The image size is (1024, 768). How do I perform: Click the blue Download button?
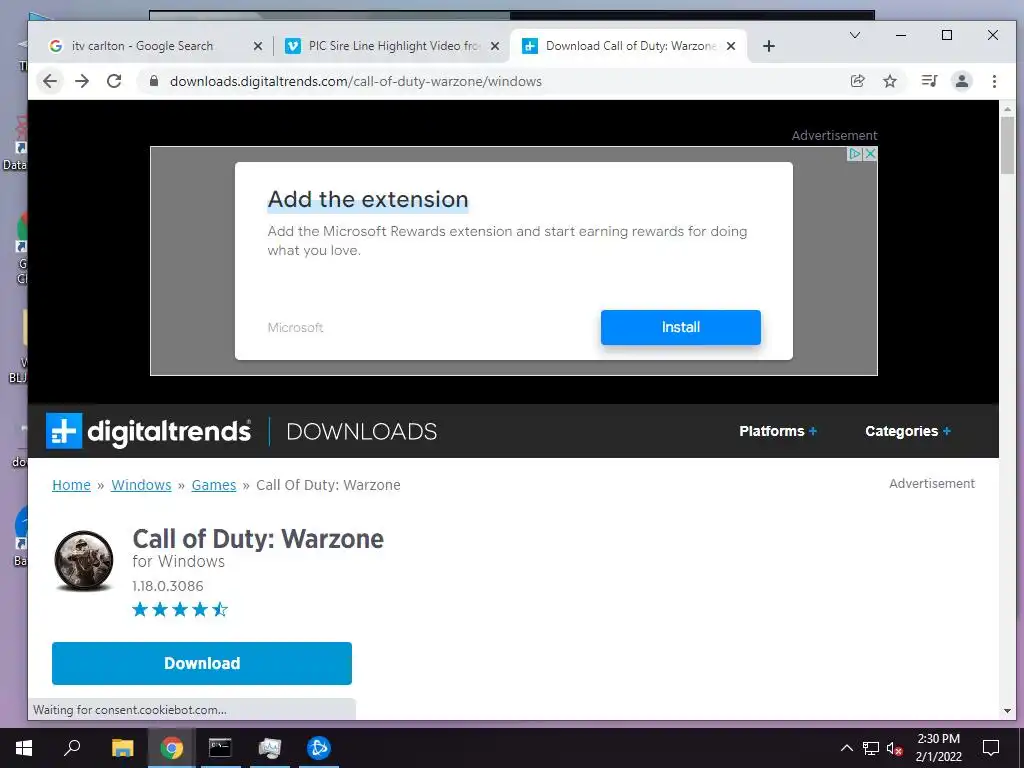point(202,664)
